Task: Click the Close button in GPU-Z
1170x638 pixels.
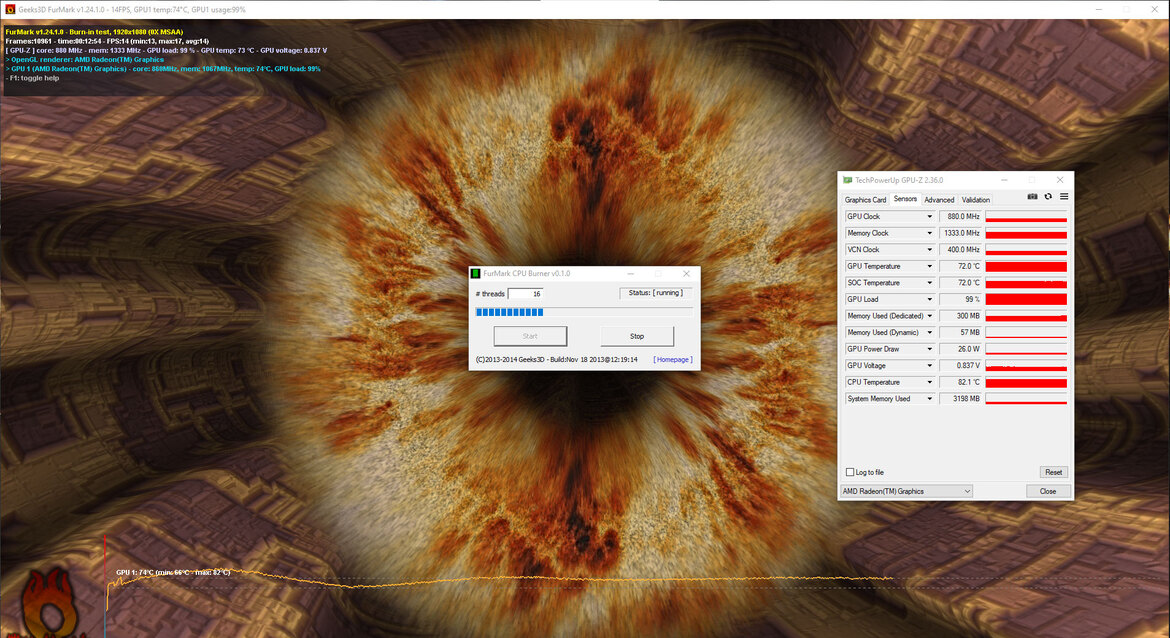Action: pyautogui.click(x=1048, y=492)
